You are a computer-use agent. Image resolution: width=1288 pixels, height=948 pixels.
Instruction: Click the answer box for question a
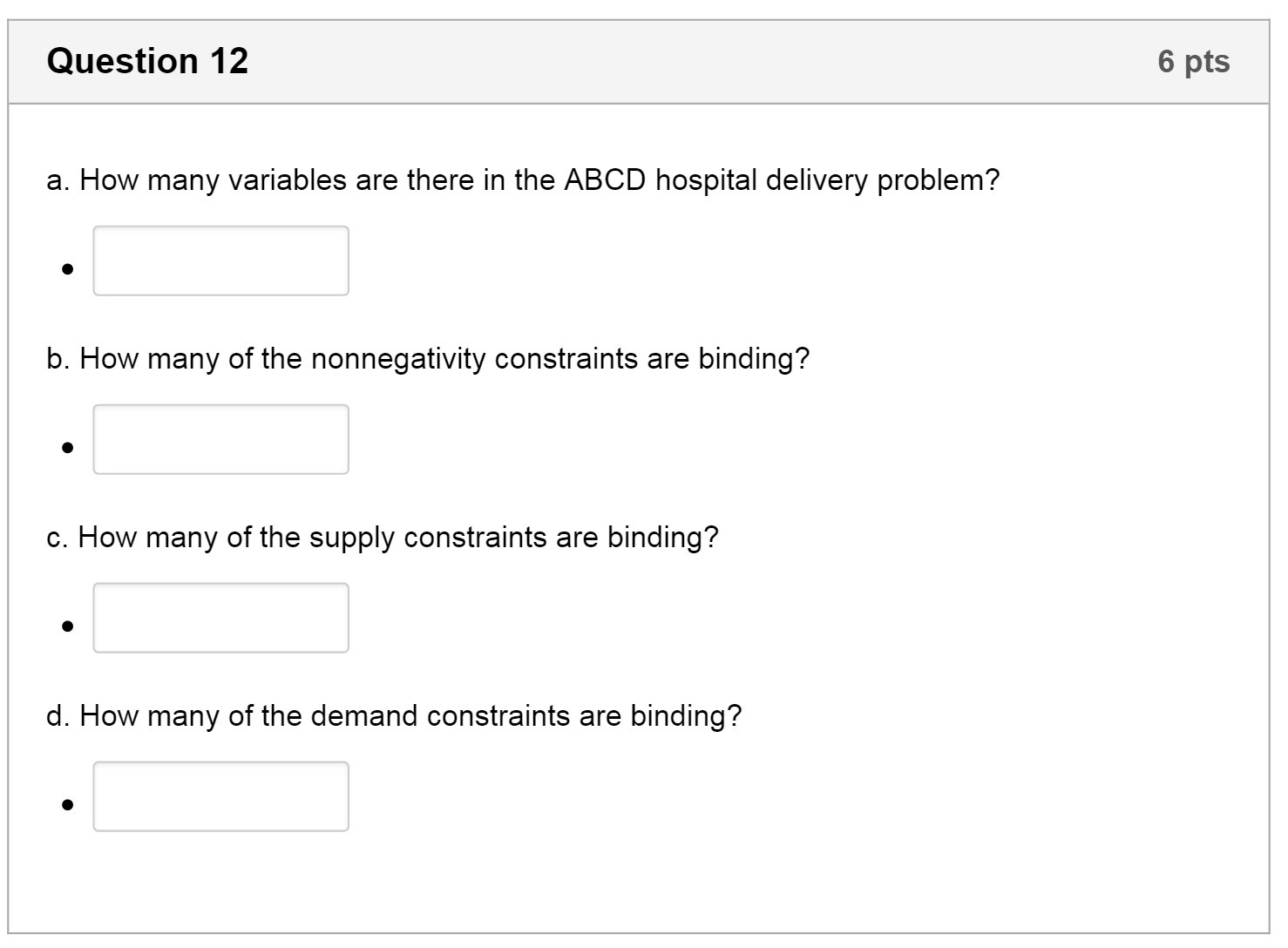click(220, 261)
